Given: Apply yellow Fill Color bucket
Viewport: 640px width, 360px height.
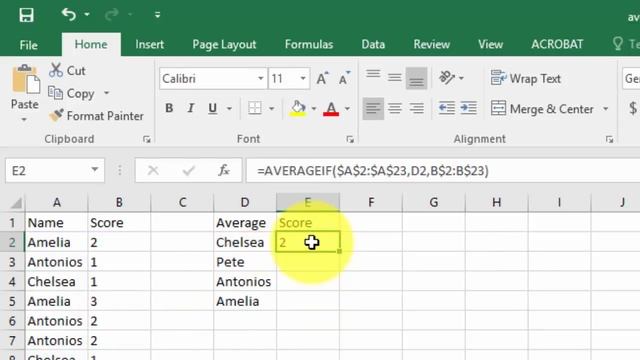Looking at the screenshot, I should coord(298,109).
